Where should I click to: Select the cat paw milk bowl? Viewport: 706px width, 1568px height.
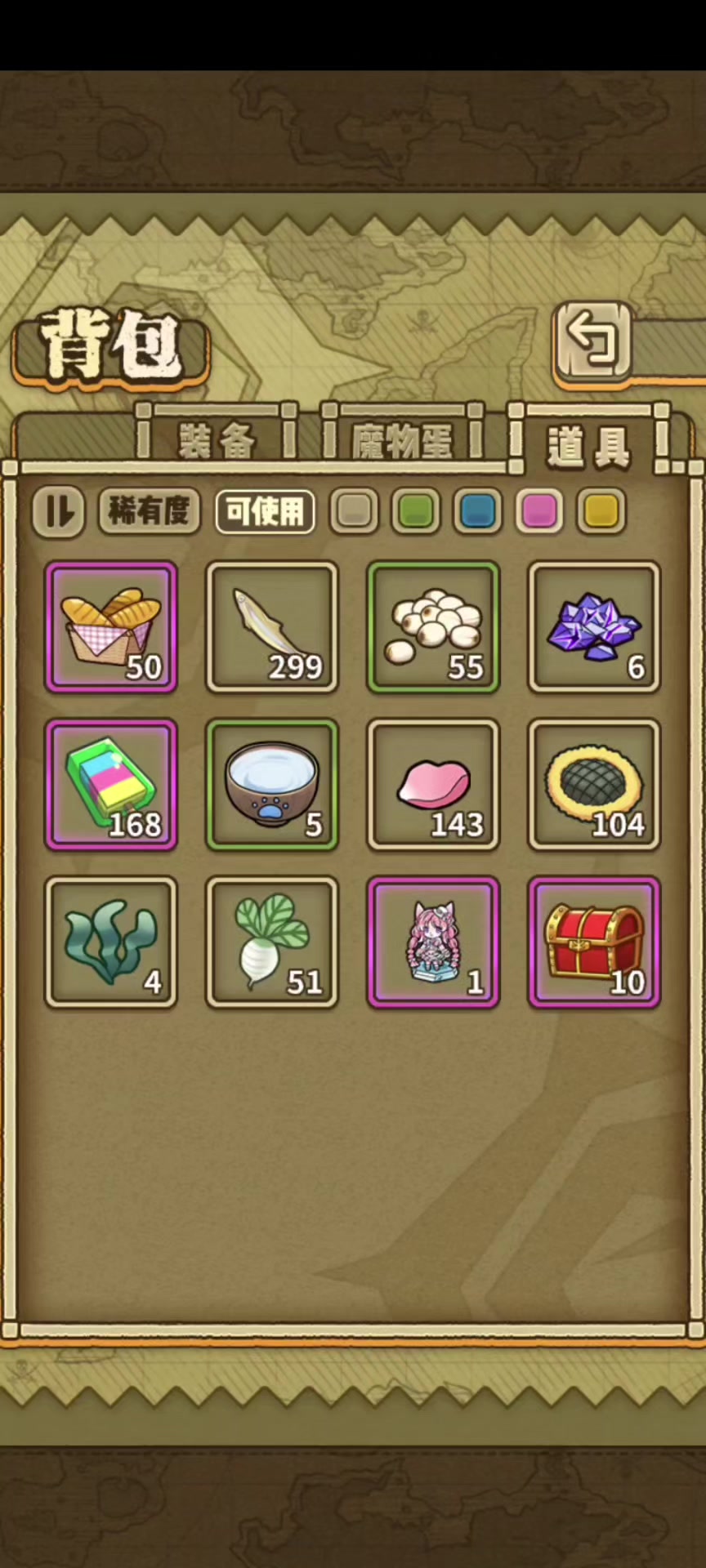tap(272, 785)
